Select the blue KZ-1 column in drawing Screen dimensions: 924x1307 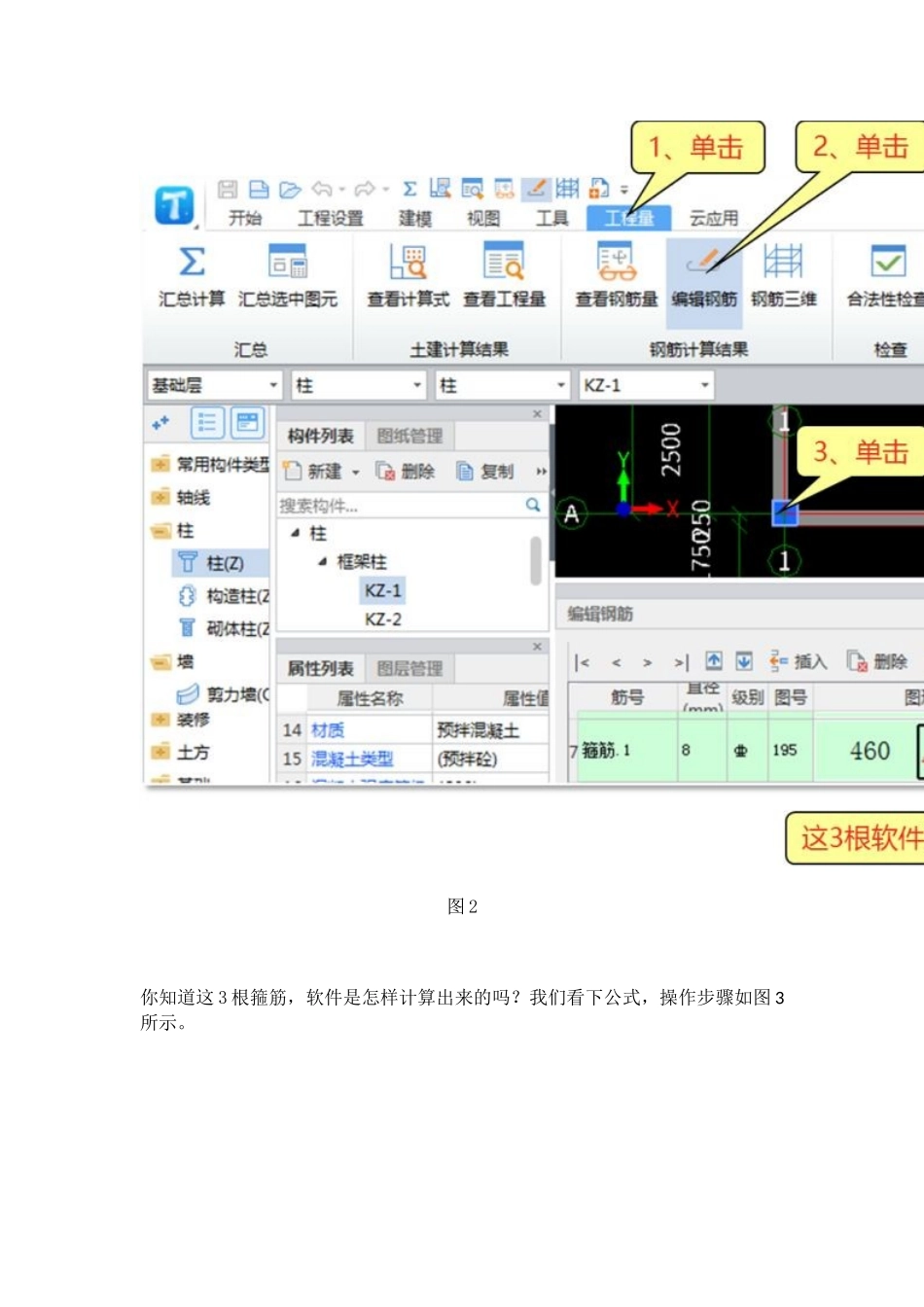click(784, 512)
